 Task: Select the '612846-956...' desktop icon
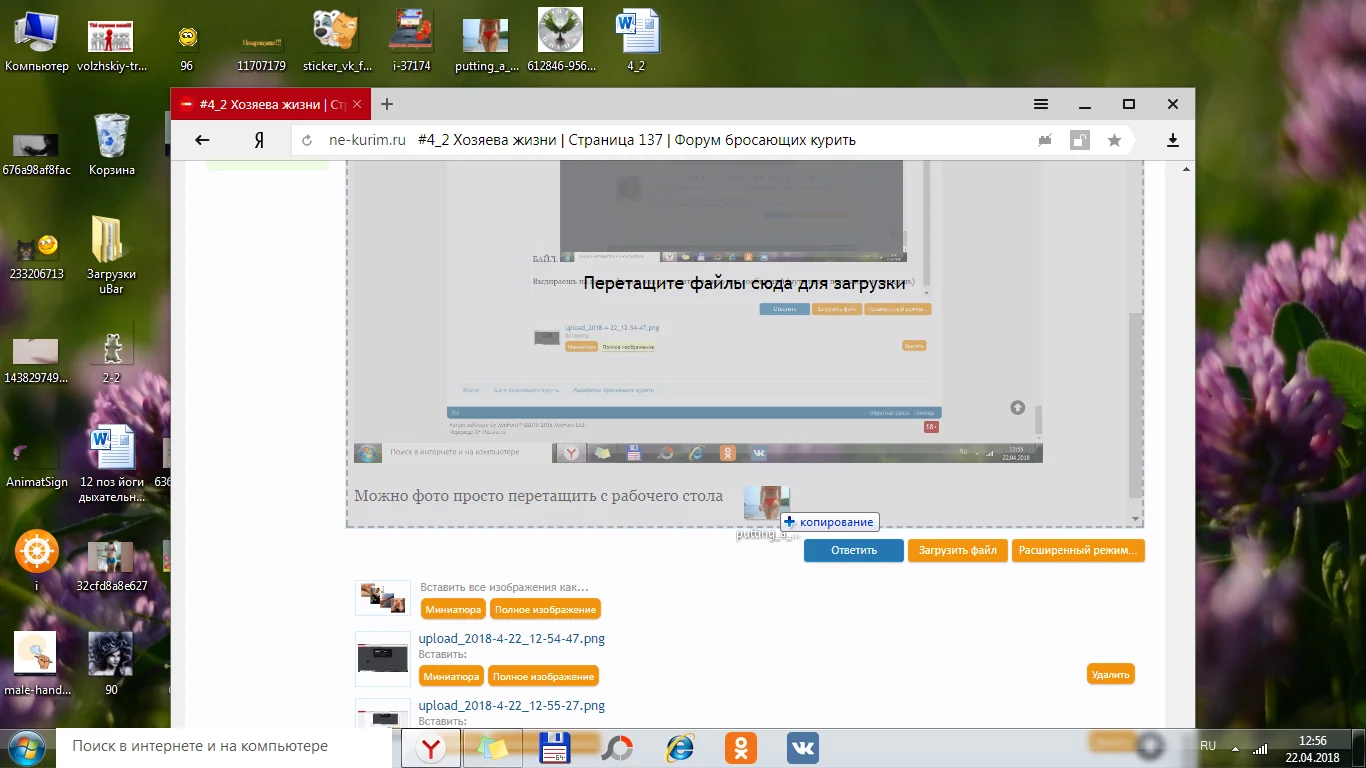tap(561, 41)
